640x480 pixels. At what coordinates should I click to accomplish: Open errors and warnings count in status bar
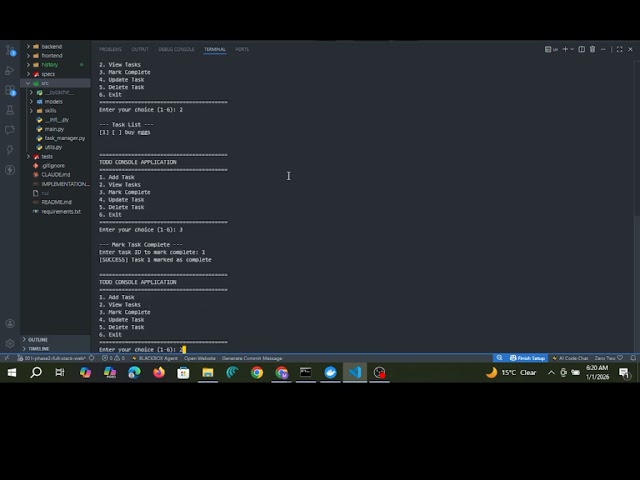click(113, 358)
